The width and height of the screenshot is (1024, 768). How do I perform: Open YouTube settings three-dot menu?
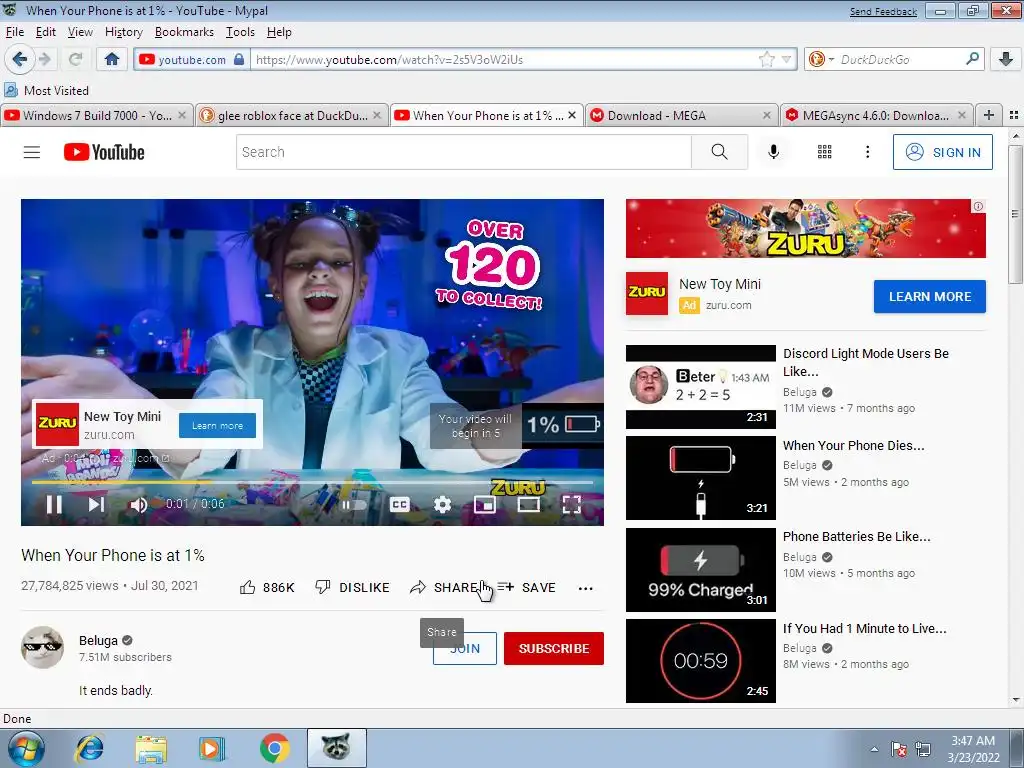867,152
